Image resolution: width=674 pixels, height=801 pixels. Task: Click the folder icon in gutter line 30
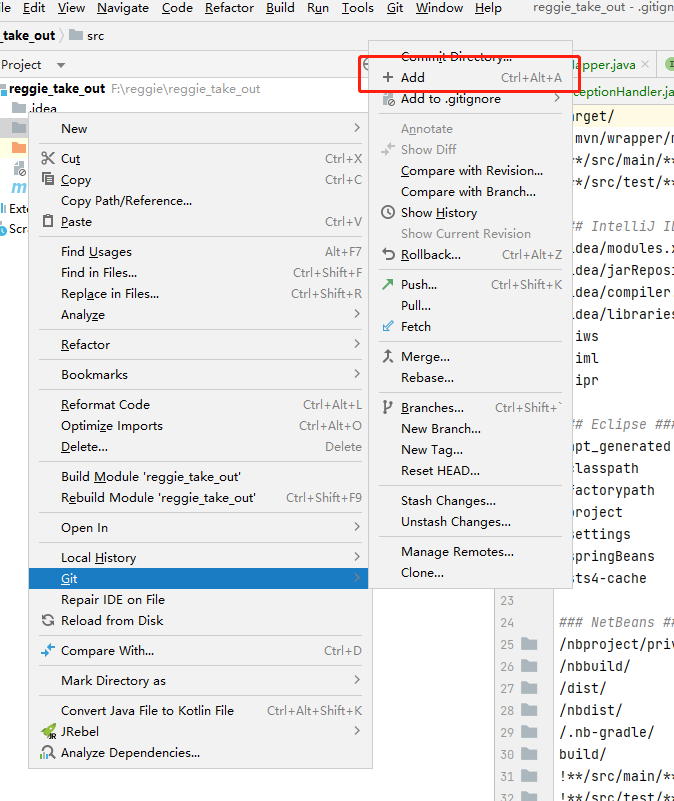529,753
